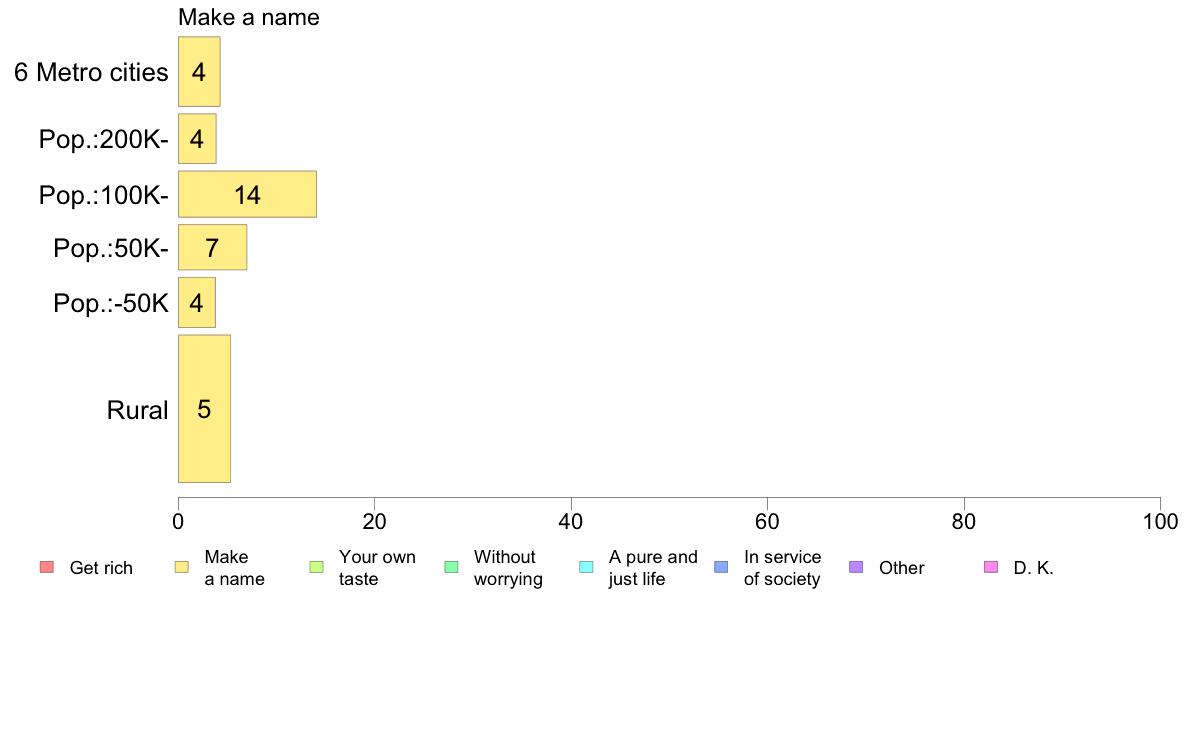
Task: Click the blue In service of society swatch
Action: [x=721, y=568]
